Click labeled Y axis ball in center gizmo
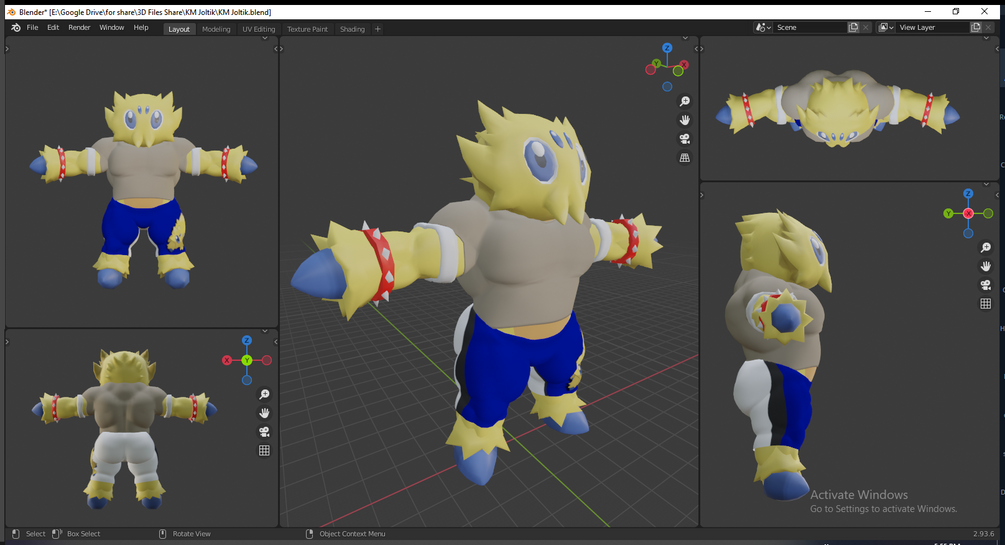1005x545 pixels. point(656,63)
